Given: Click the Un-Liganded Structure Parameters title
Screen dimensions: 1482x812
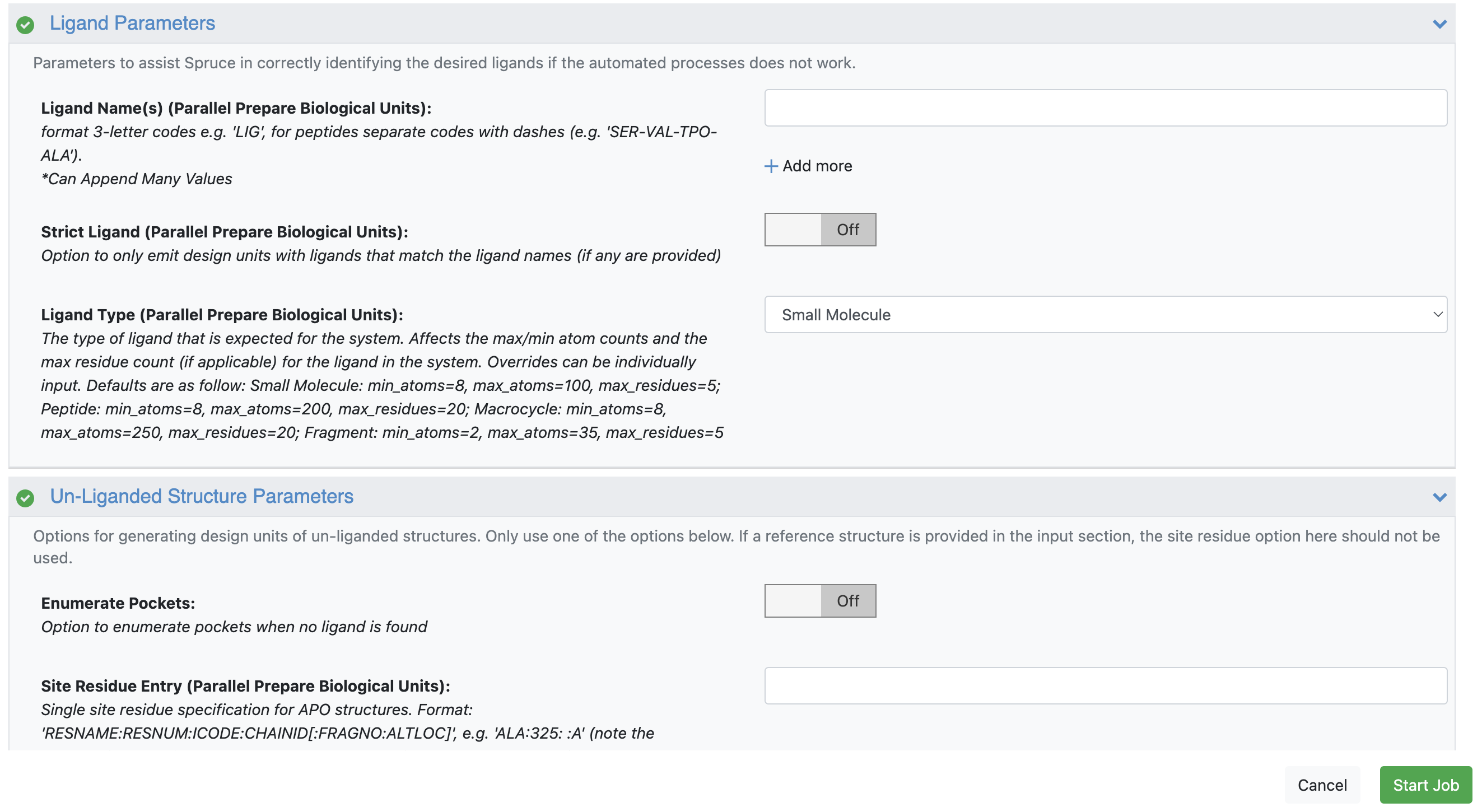Looking at the screenshot, I should pos(202,496).
